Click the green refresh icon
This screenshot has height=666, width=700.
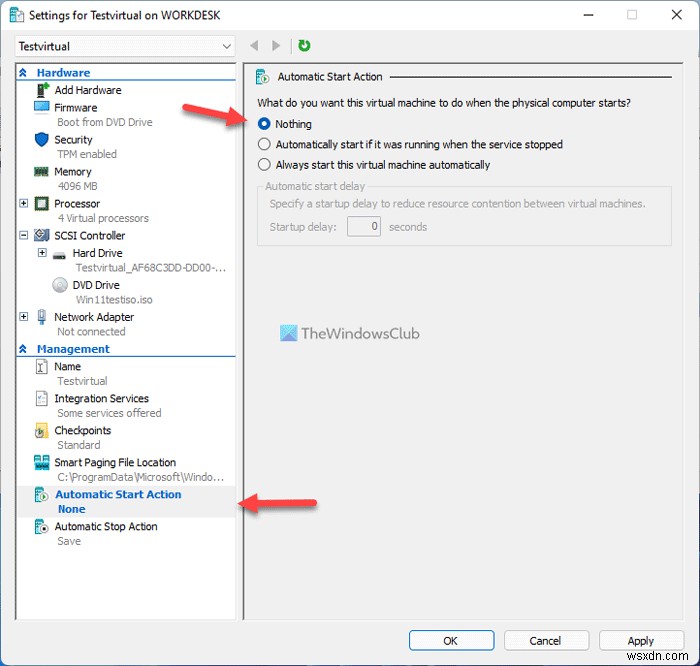point(304,46)
